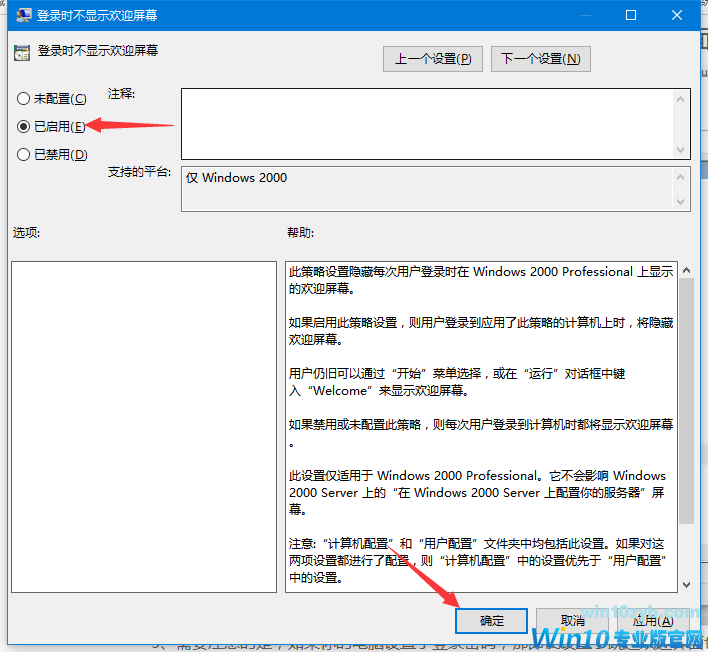Click the 下一个设置(N) button

click(540, 59)
